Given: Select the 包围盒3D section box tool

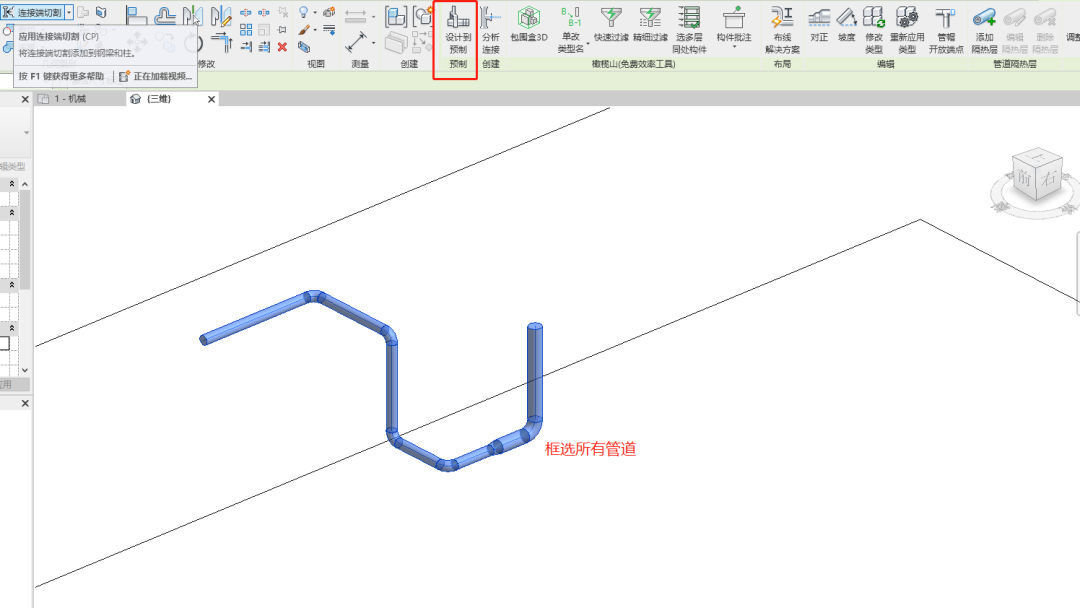Looking at the screenshot, I should [x=528, y=24].
